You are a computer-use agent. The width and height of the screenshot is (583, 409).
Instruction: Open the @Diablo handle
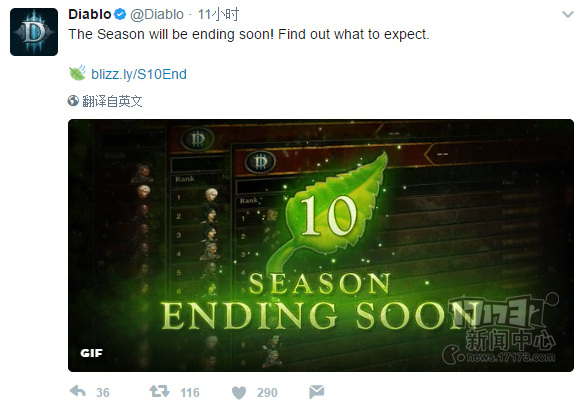click(x=157, y=15)
